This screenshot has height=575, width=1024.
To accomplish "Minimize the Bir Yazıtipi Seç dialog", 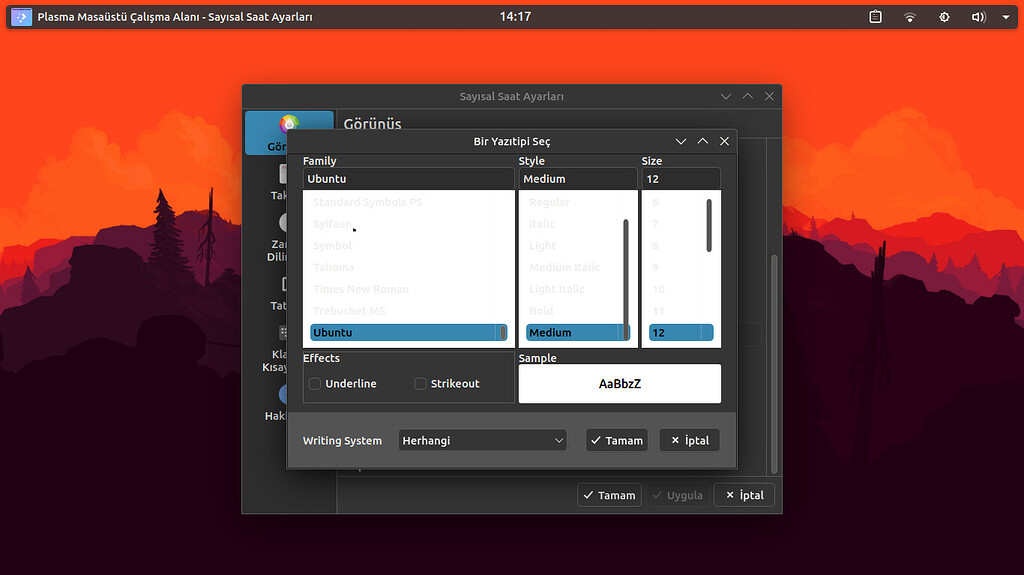I will (x=680, y=141).
